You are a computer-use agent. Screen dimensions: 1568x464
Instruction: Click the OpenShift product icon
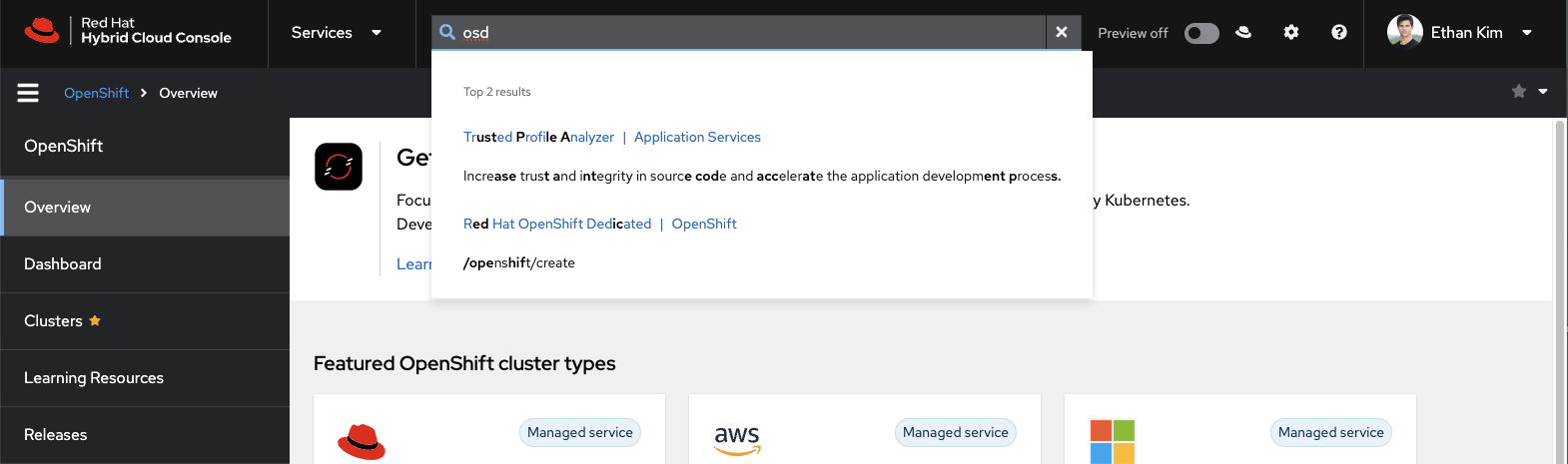[339, 167]
